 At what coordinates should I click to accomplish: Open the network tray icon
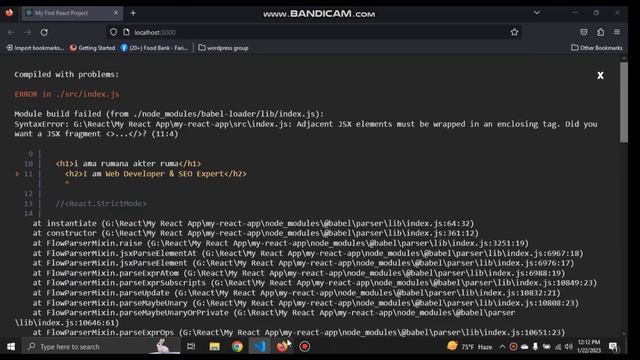pyautogui.click(x=558, y=347)
